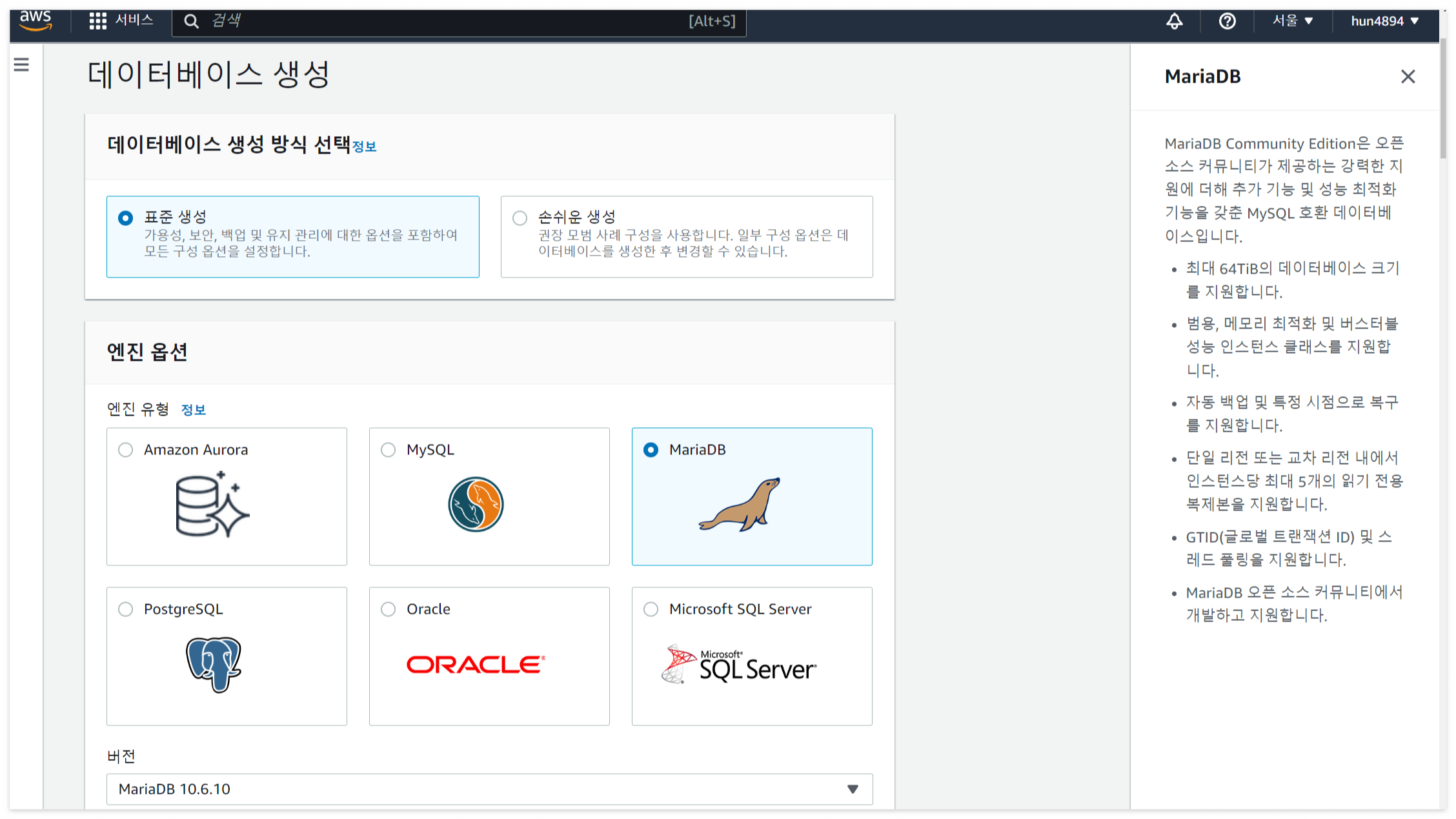Image resolution: width=1456 pixels, height=819 pixels.
Task: Select the 표준 생성 radio button
Action: pyautogui.click(x=126, y=217)
